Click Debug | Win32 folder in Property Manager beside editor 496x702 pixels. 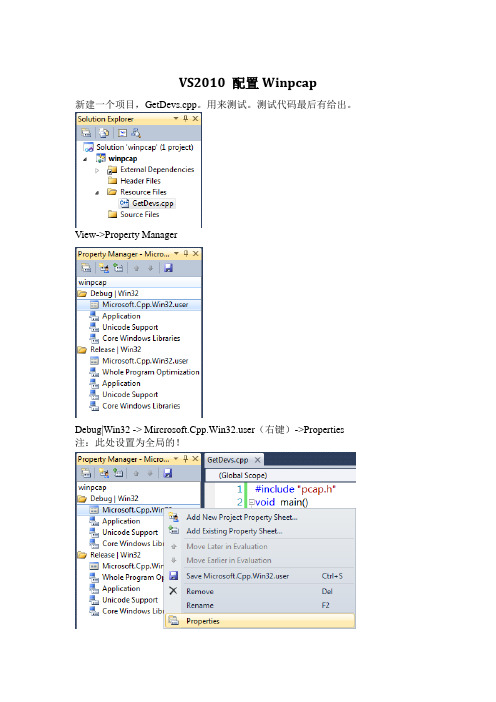coord(108,499)
